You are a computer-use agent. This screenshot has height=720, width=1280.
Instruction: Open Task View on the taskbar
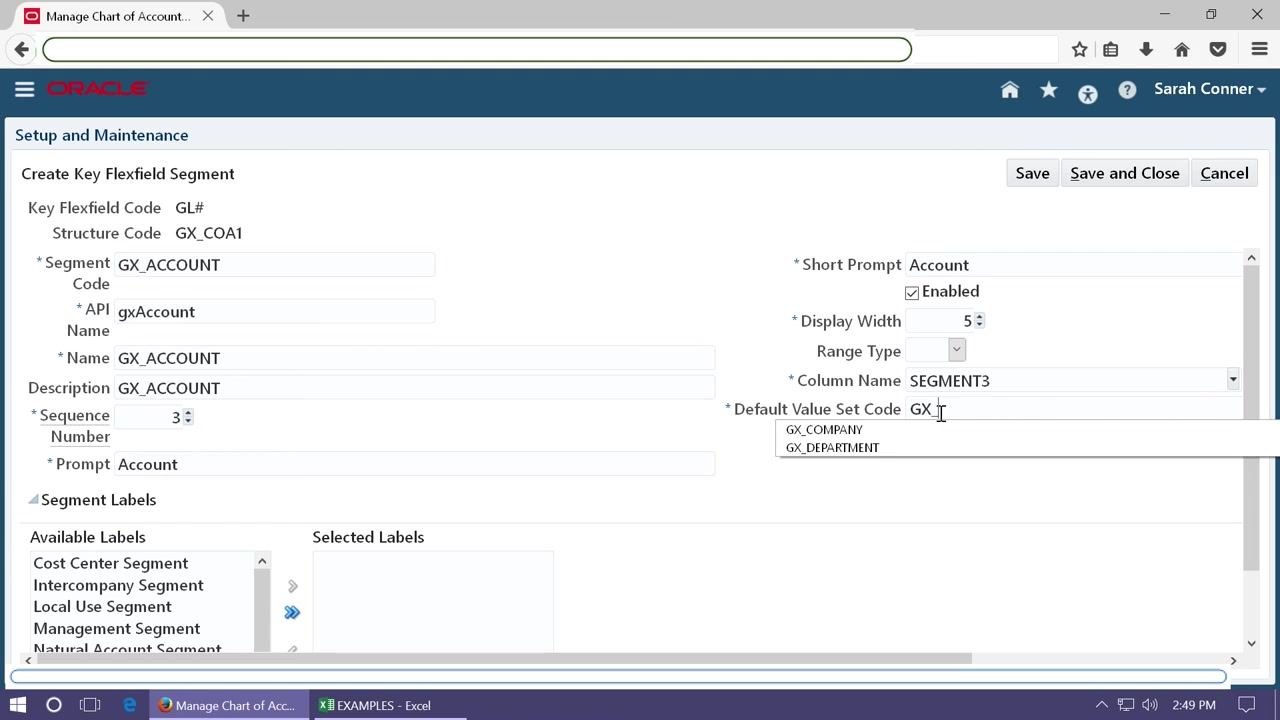pos(90,705)
